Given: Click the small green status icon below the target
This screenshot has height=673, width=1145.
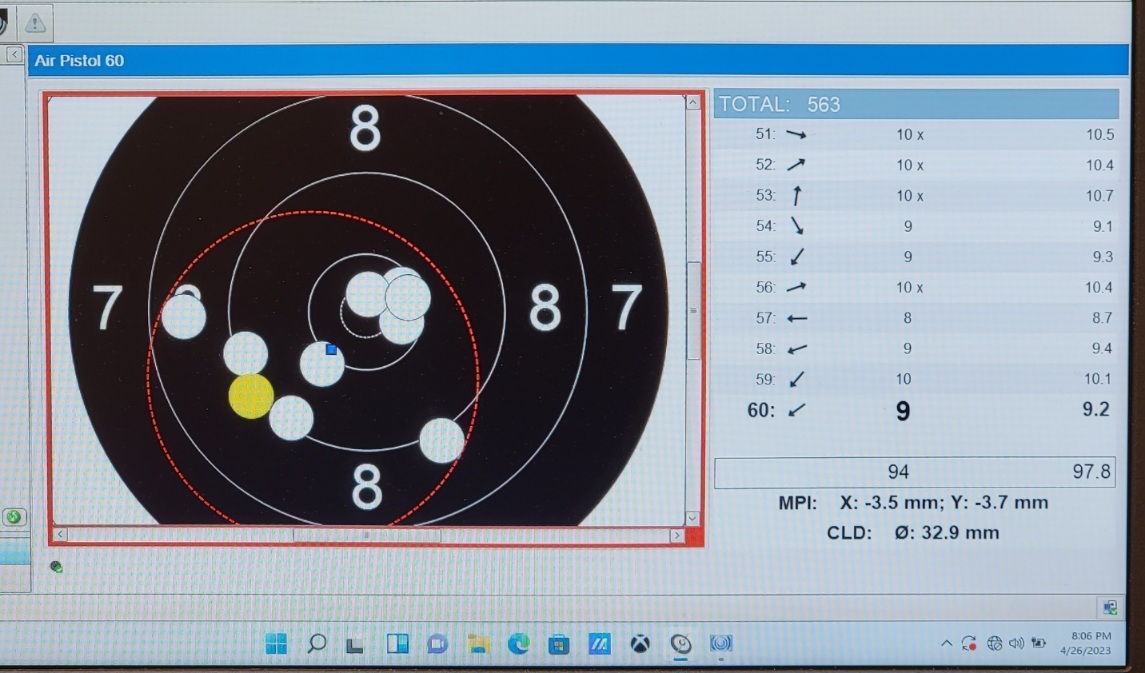Looking at the screenshot, I should [x=56, y=566].
